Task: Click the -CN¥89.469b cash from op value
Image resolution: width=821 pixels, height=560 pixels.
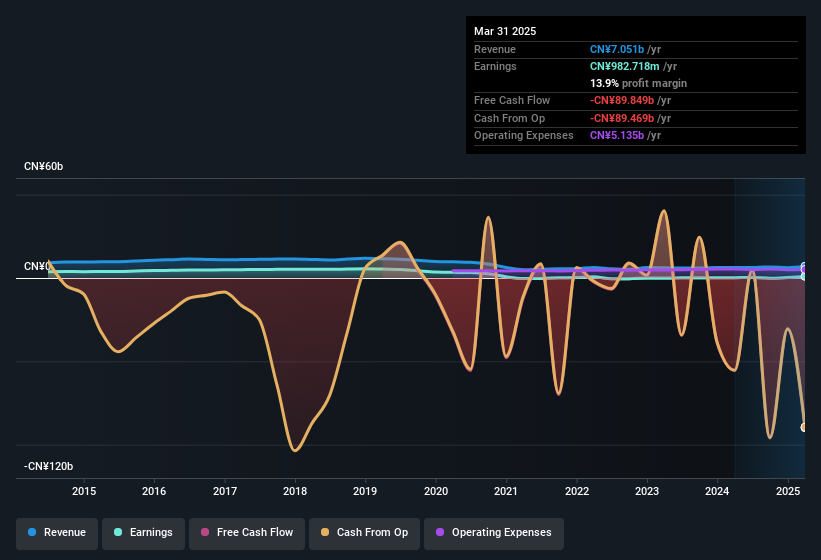Action: pos(622,118)
